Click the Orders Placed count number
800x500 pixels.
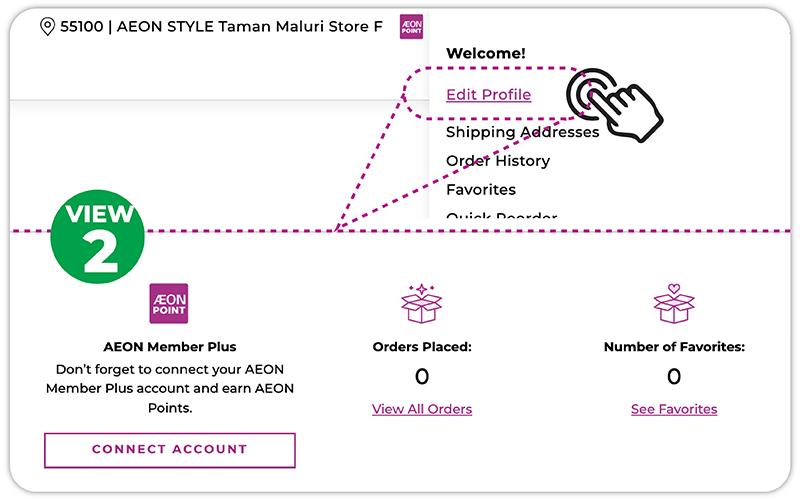[422, 376]
